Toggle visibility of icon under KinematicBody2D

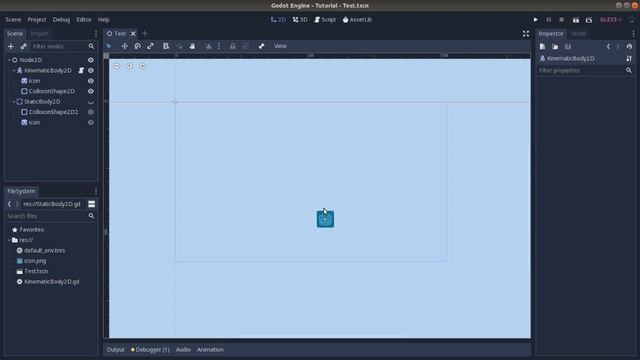click(x=91, y=81)
